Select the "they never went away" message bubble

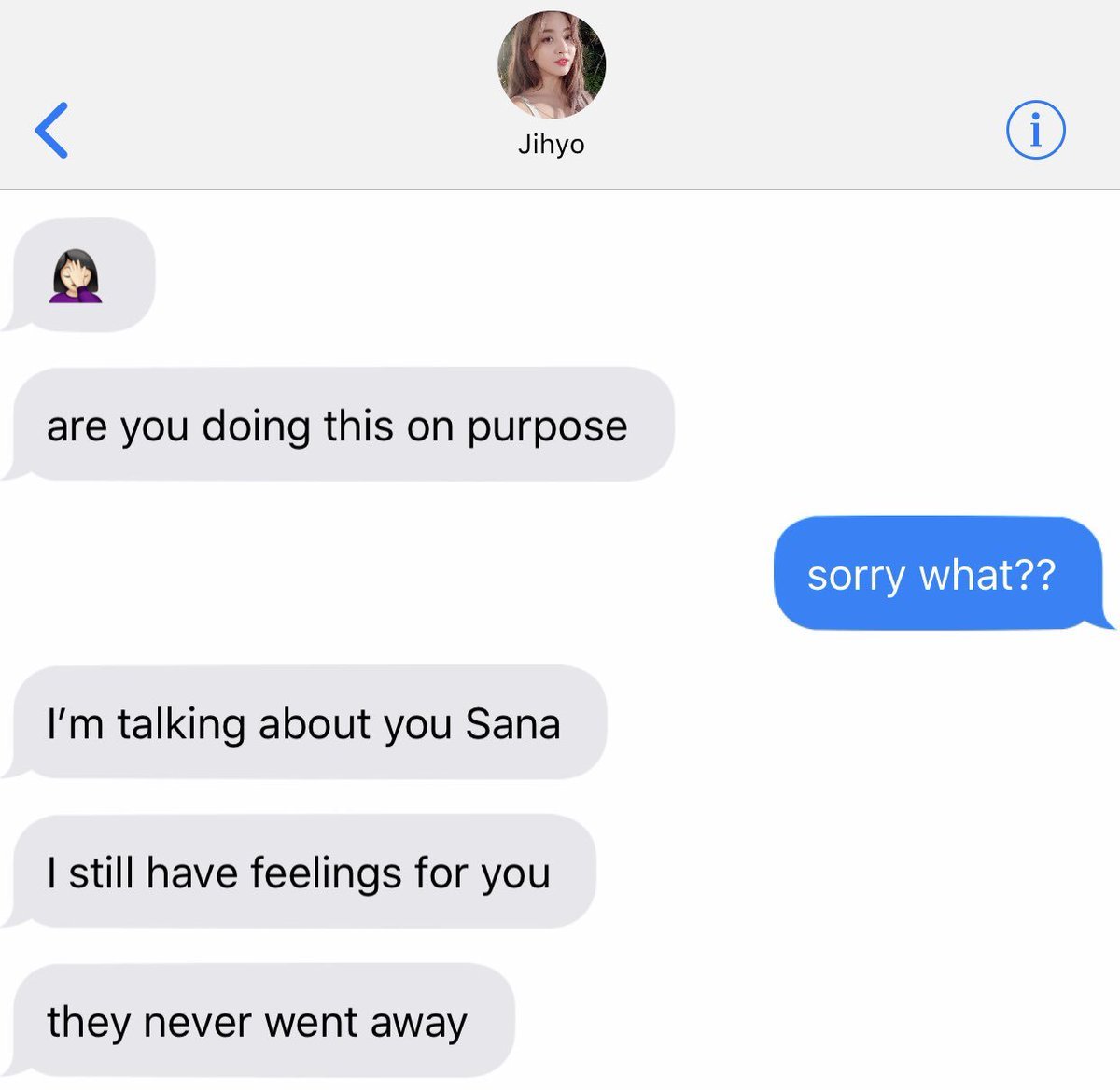[x=258, y=1021]
